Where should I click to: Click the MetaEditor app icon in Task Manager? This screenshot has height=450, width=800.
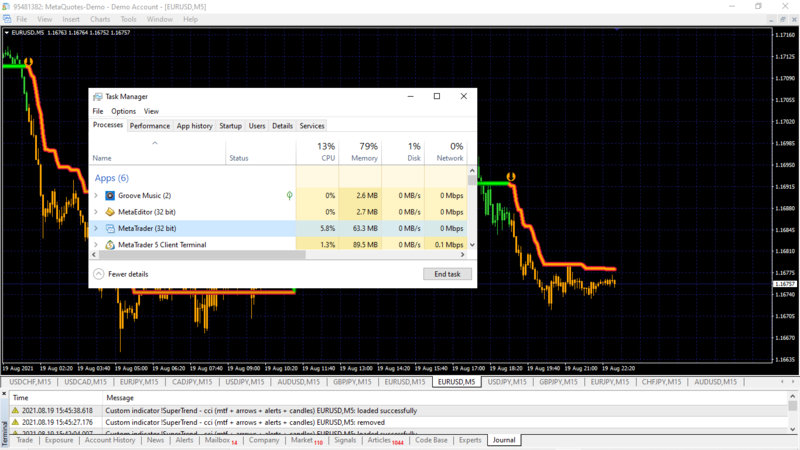coord(110,212)
